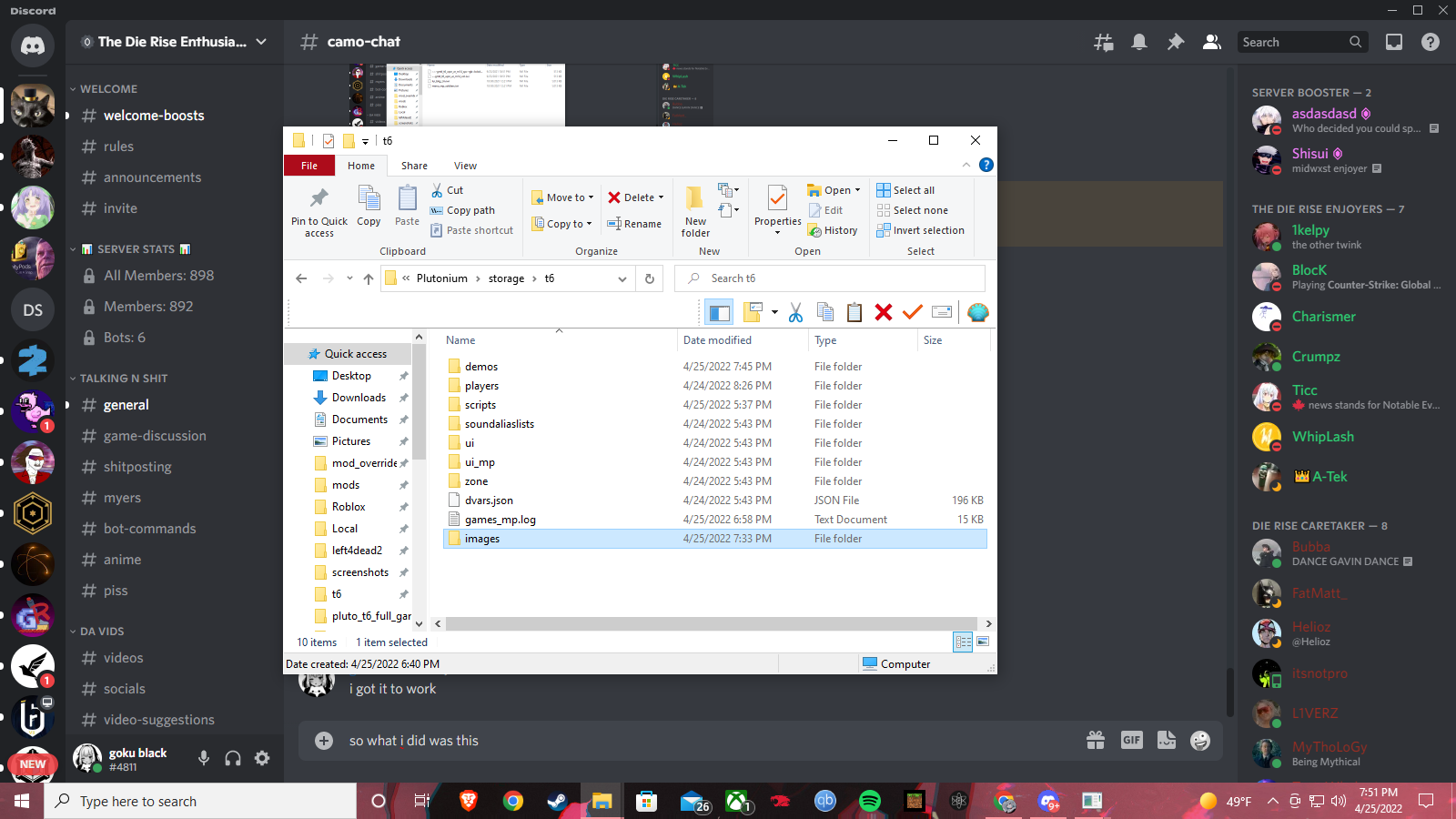Select dvars.json in the file list
This screenshot has height=819, width=1456.
(715, 500)
